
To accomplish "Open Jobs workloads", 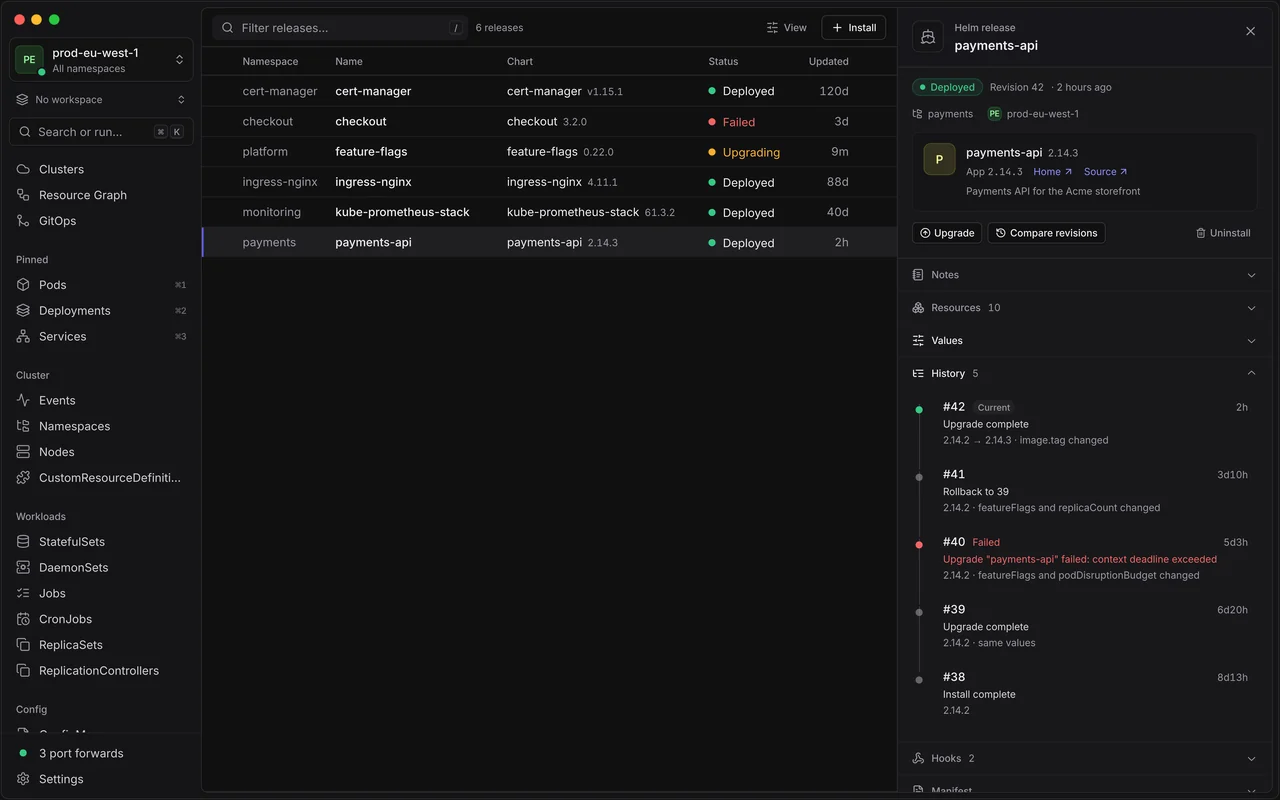I will click(101, 594).
